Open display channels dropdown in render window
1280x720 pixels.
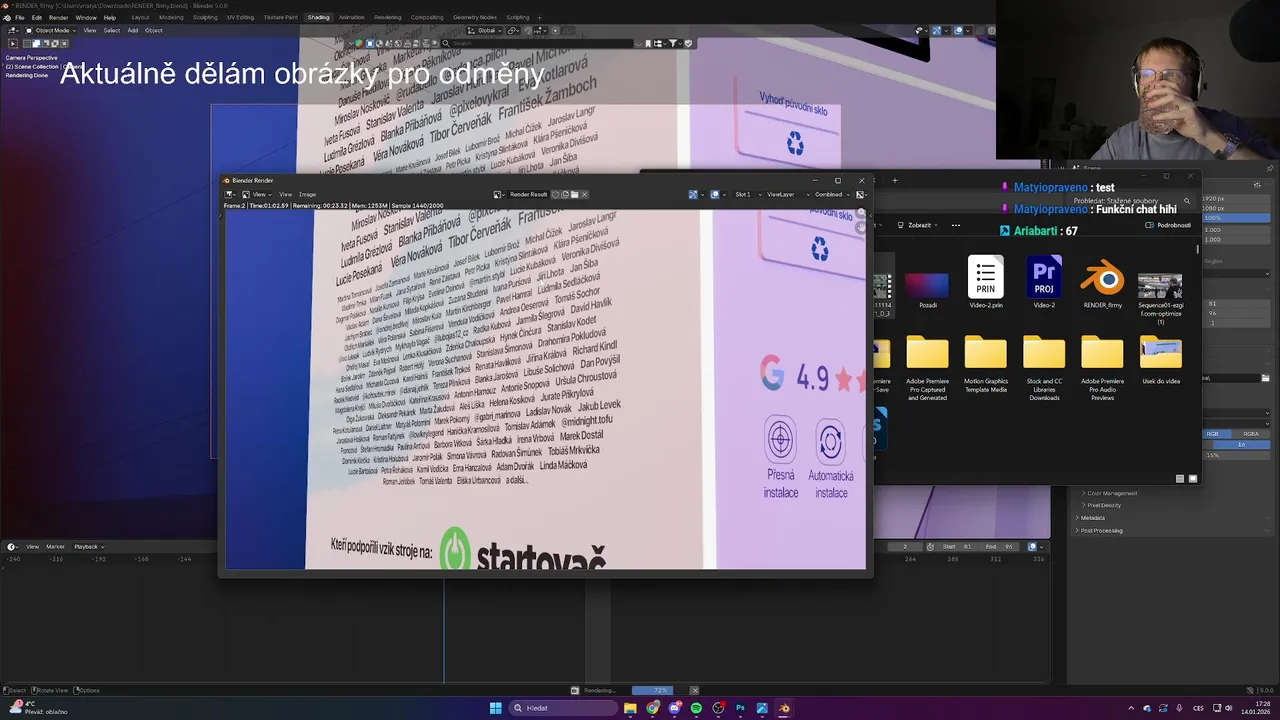click(x=860, y=194)
